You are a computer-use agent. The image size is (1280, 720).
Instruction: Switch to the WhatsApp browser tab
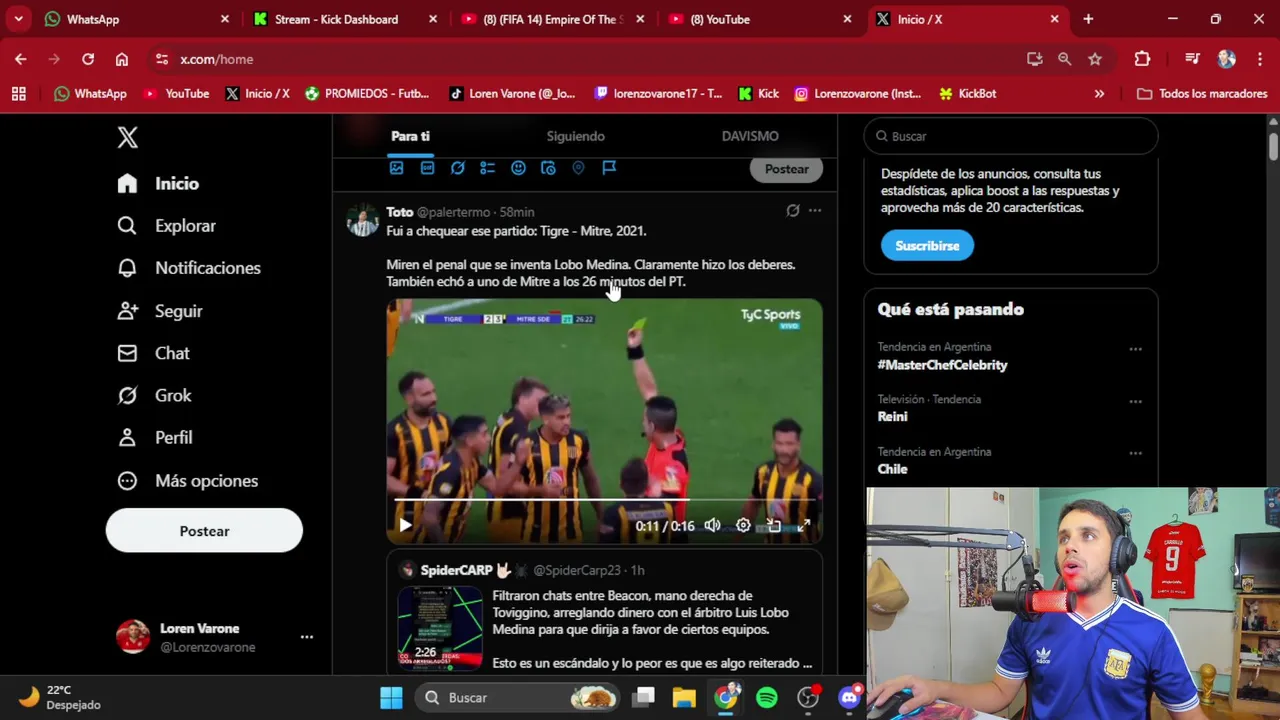[x=135, y=19]
